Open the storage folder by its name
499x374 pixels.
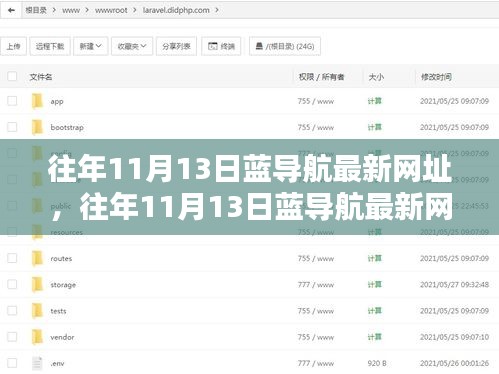(63, 285)
